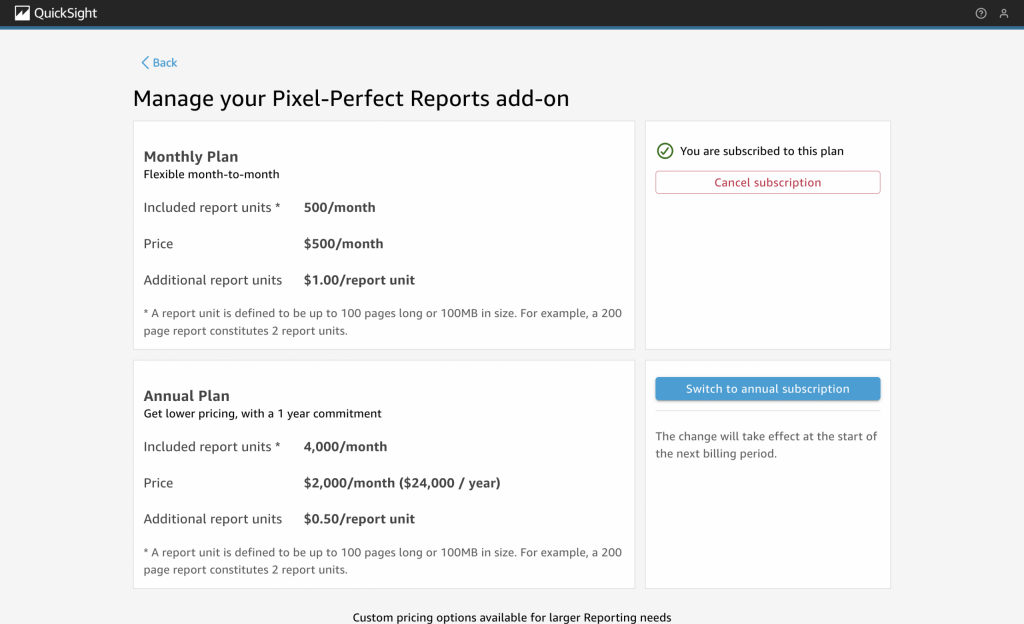Click the 4,000/month included units value
Screen dimensions: 1024x624
point(345,447)
